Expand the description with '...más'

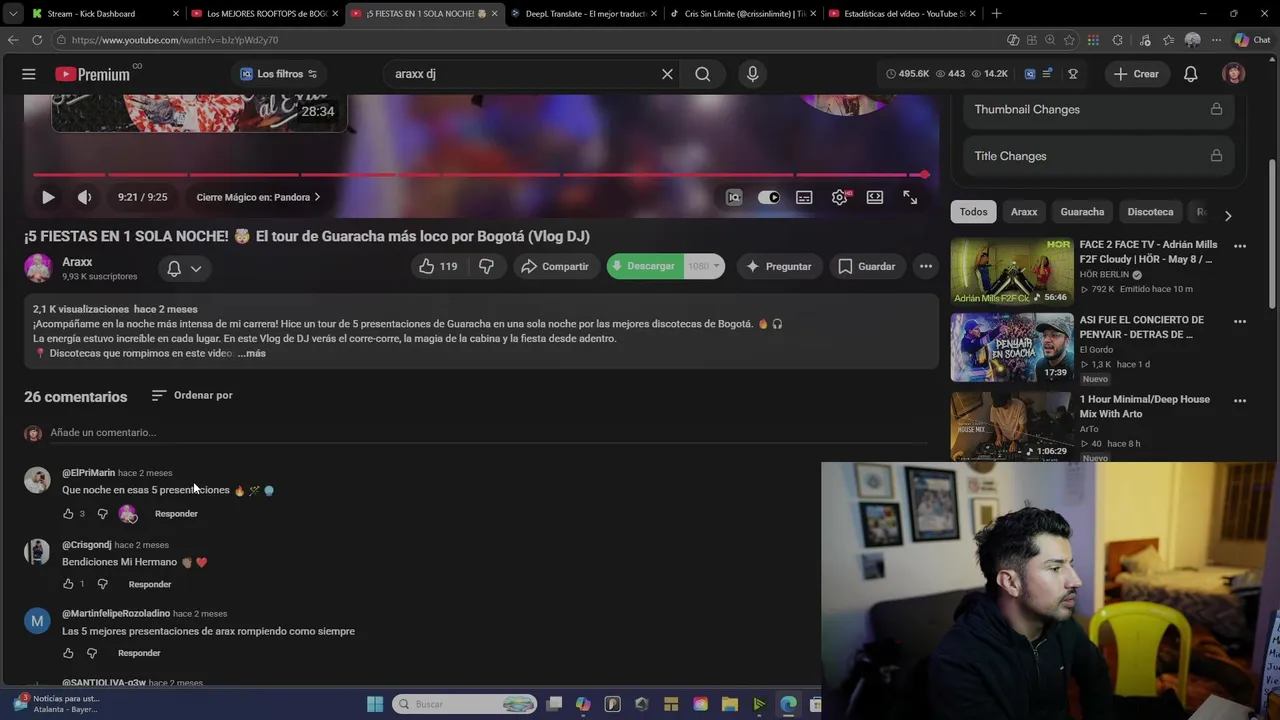point(252,353)
